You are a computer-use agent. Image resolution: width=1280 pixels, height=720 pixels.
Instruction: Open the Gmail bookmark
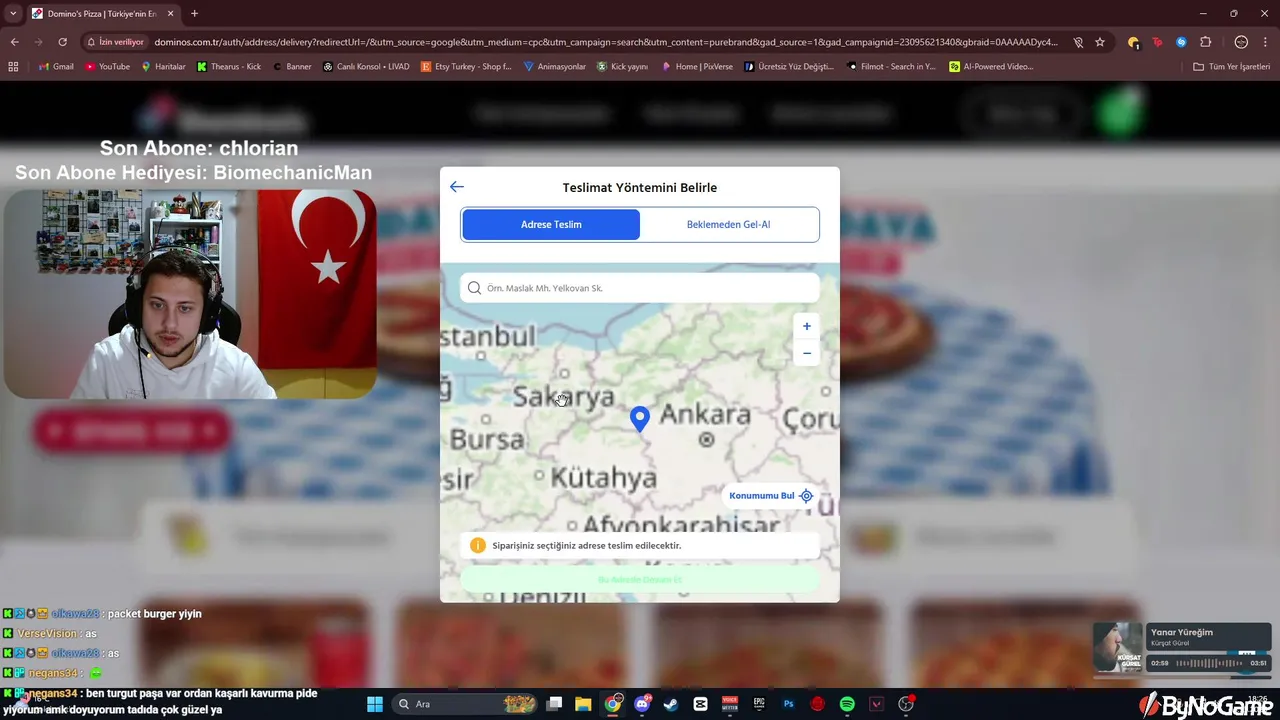pos(56,67)
